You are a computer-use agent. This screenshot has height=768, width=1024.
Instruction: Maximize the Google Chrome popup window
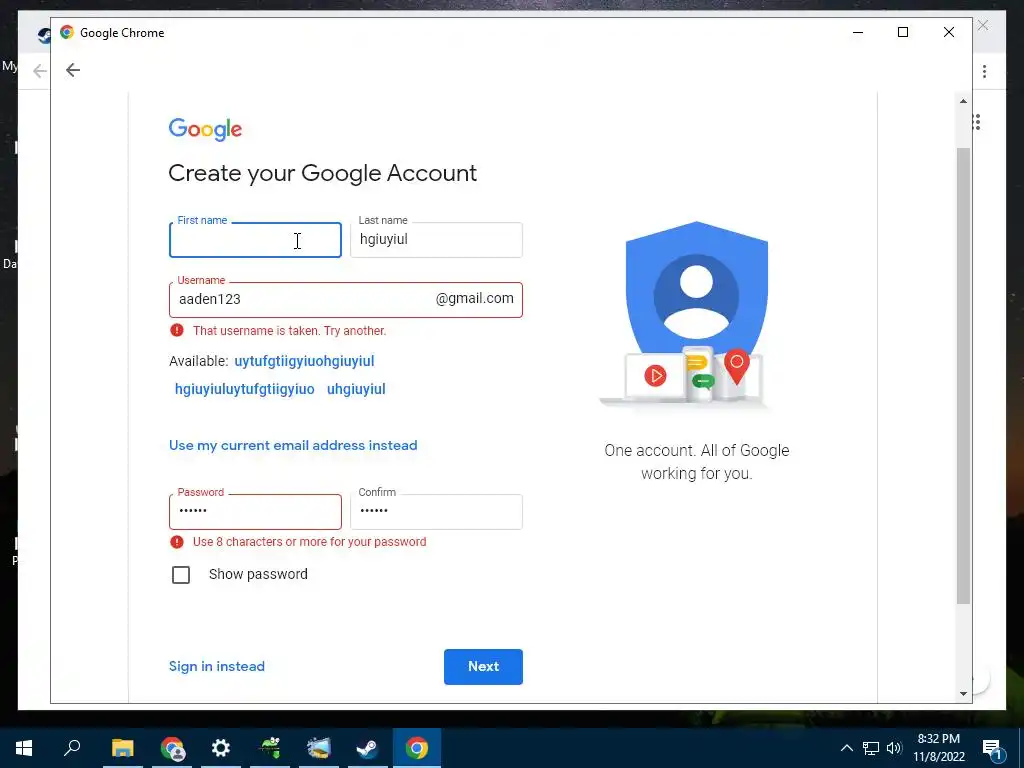coord(903,33)
